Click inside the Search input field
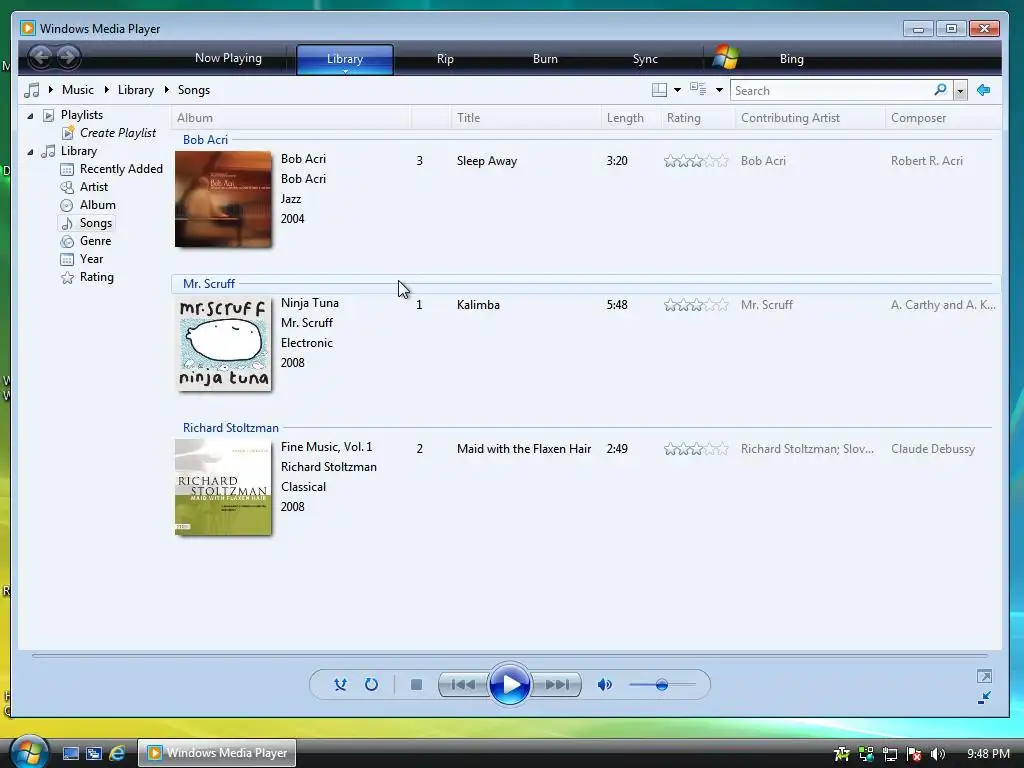This screenshot has width=1024, height=768. pyautogui.click(x=831, y=91)
